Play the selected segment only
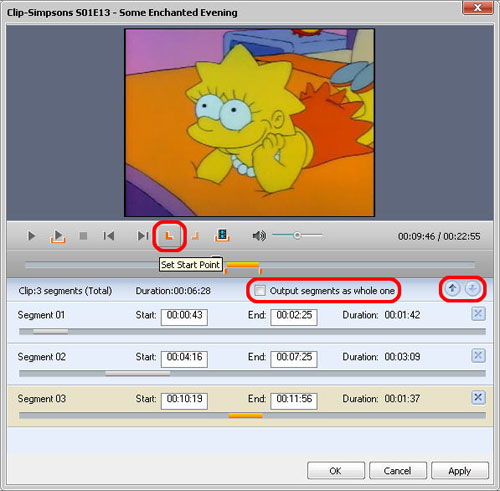 coord(58,236)
